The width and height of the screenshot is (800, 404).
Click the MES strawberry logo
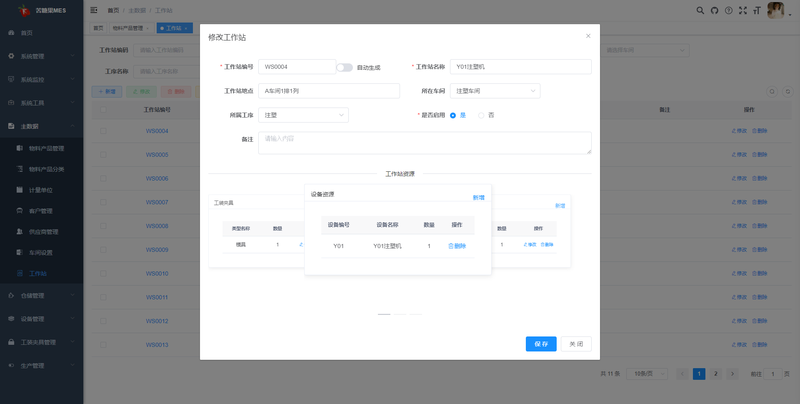point(24,10)
